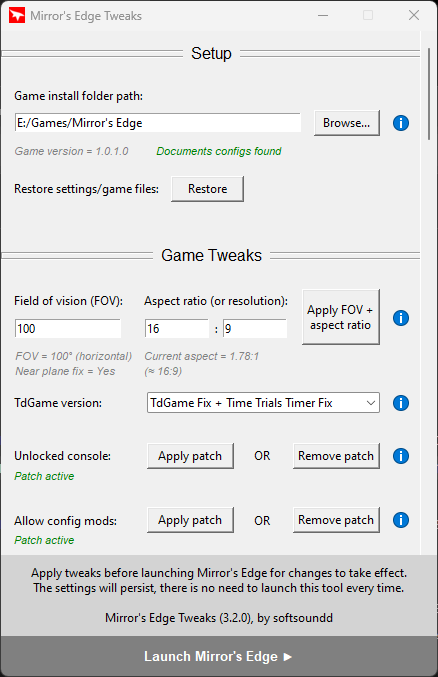Focus the game install folder path field
Image resolution: width=438 pixels, height=677 pixels.
pos(158,123)
